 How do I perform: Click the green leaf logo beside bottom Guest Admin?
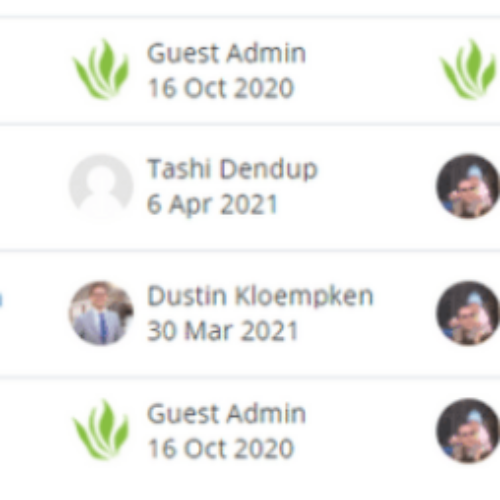click(101, 430)
